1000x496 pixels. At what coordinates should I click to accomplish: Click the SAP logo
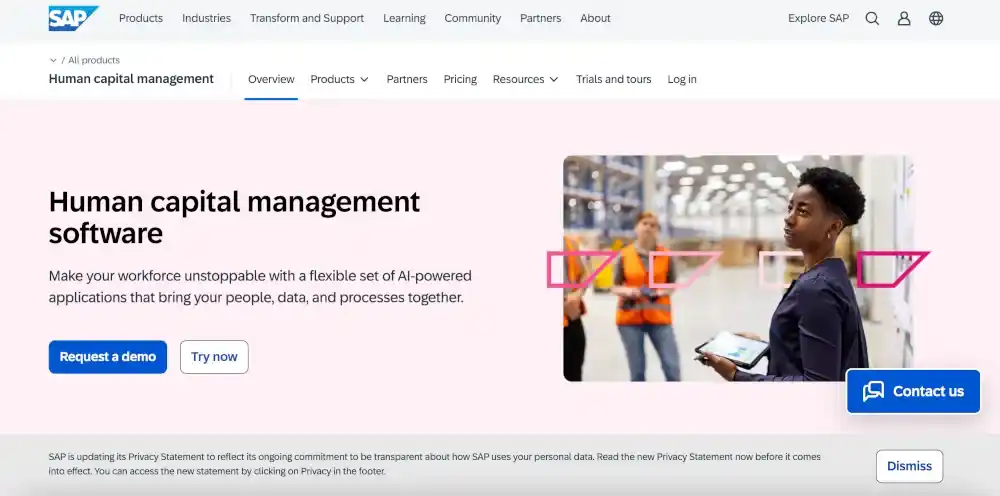coord(73,18)
